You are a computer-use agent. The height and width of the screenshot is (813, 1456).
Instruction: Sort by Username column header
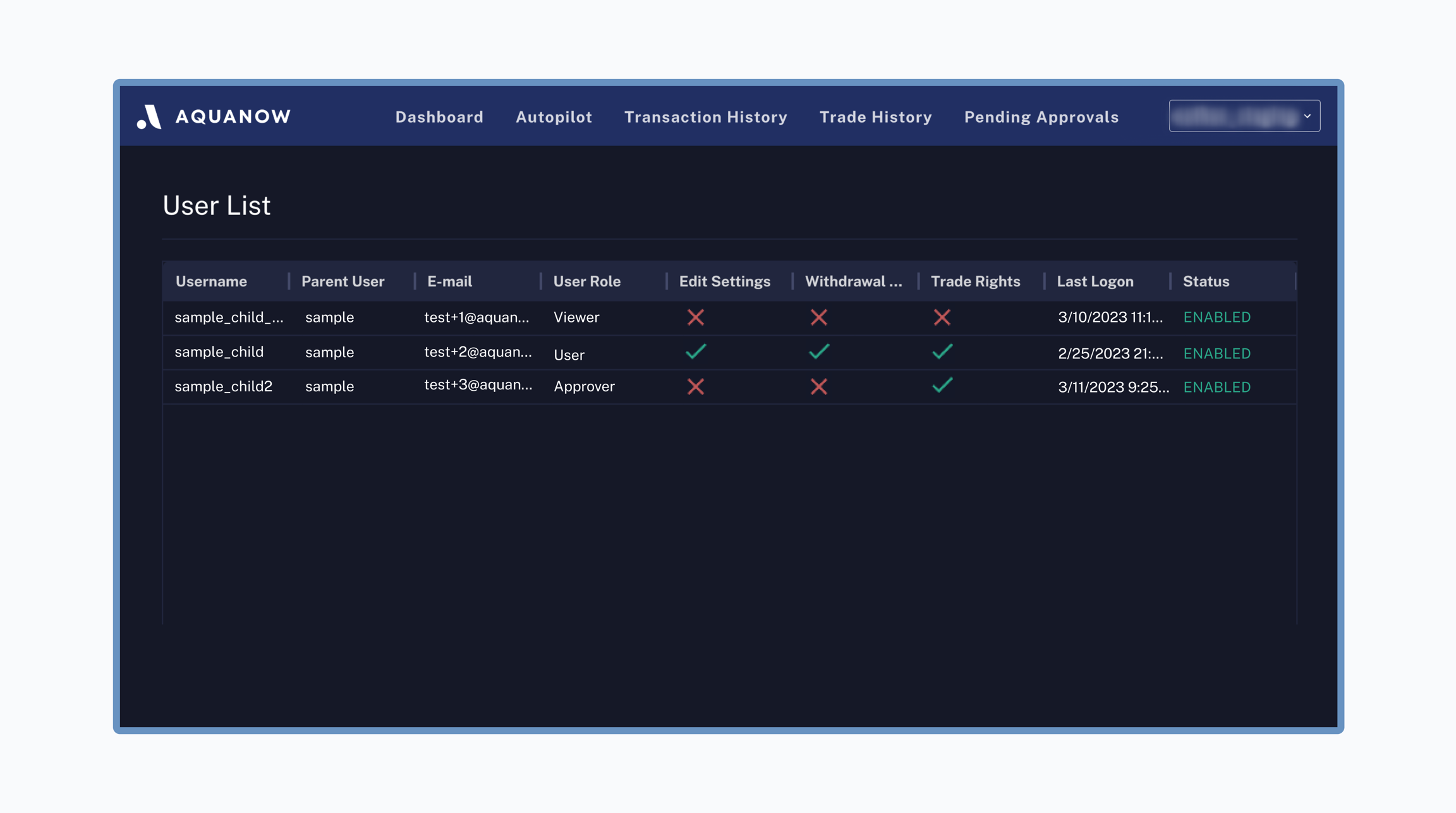click(211, 281)
